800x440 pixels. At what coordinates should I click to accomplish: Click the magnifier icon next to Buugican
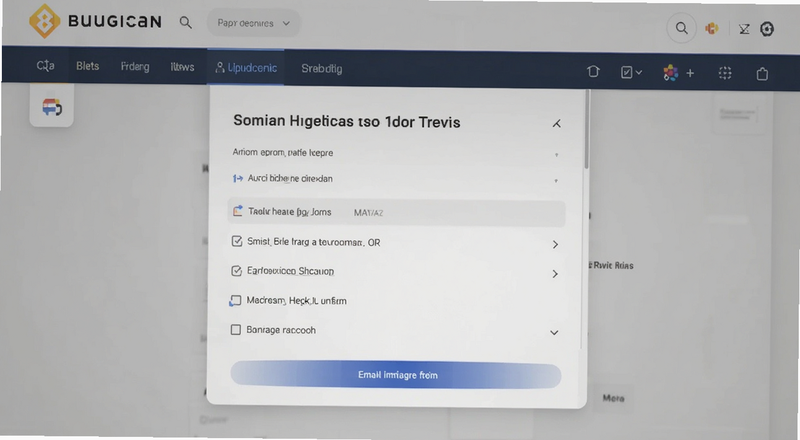pos(186,22)
